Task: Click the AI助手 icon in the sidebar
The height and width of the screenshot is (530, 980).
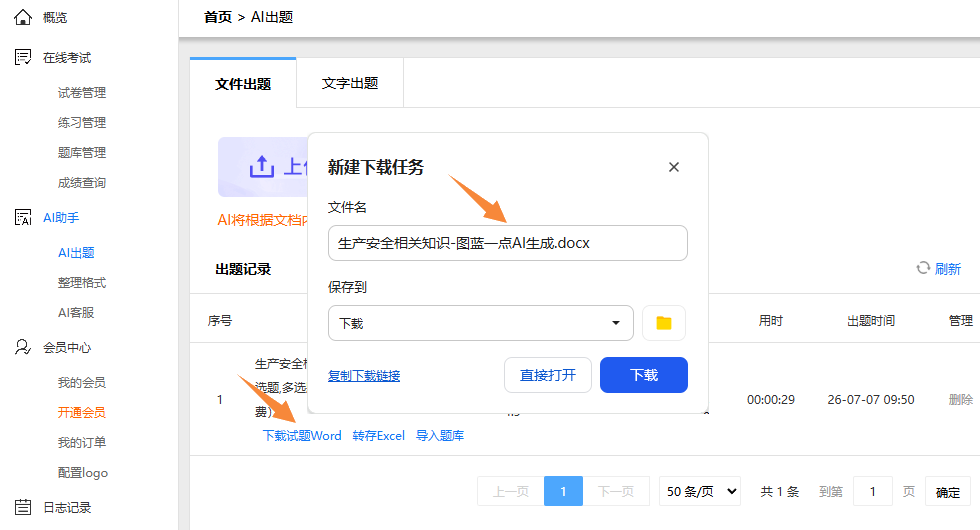Action: (23, 218)
